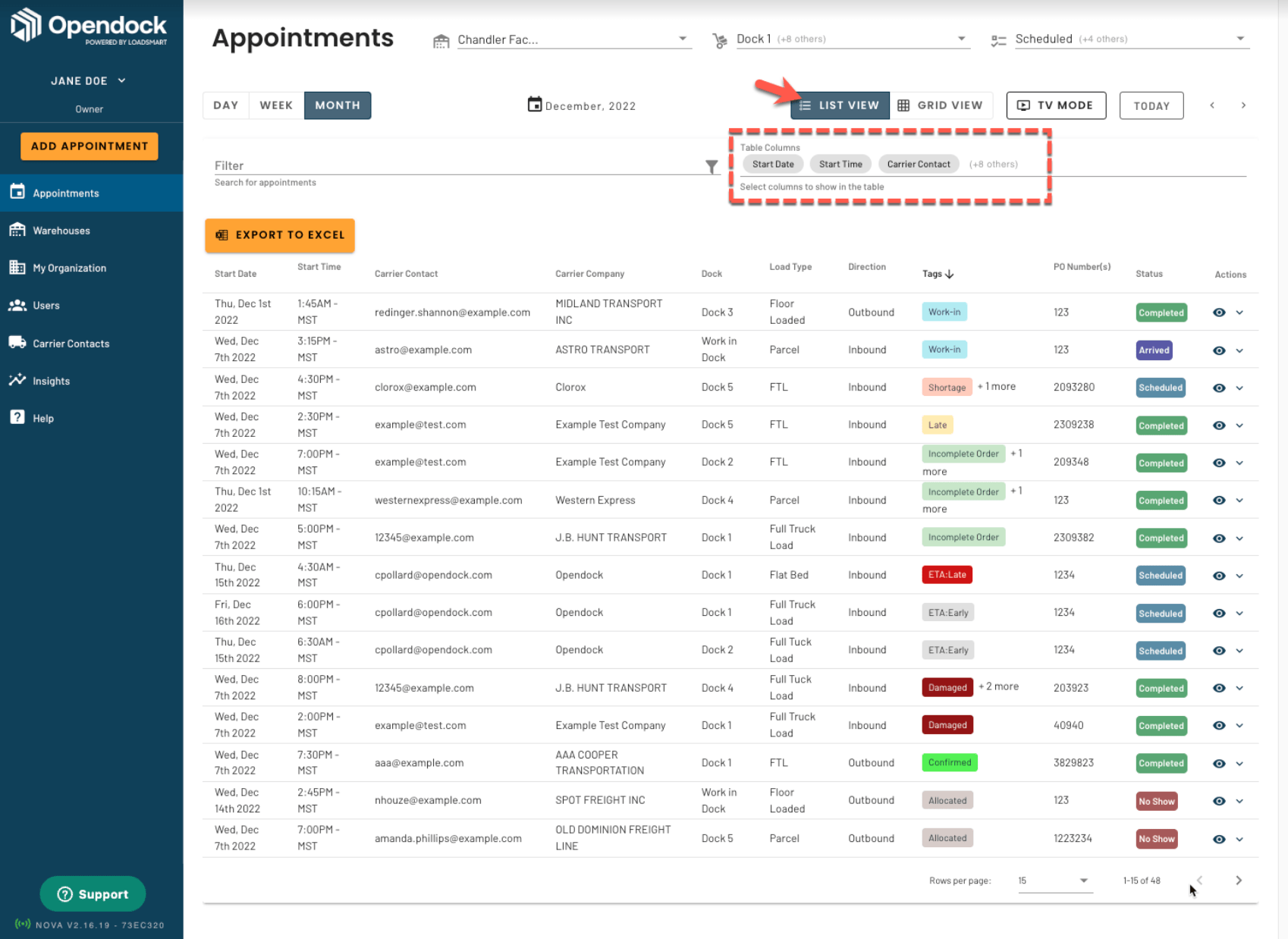
Task: Switch to GRID VIEW
Action: 940,105
